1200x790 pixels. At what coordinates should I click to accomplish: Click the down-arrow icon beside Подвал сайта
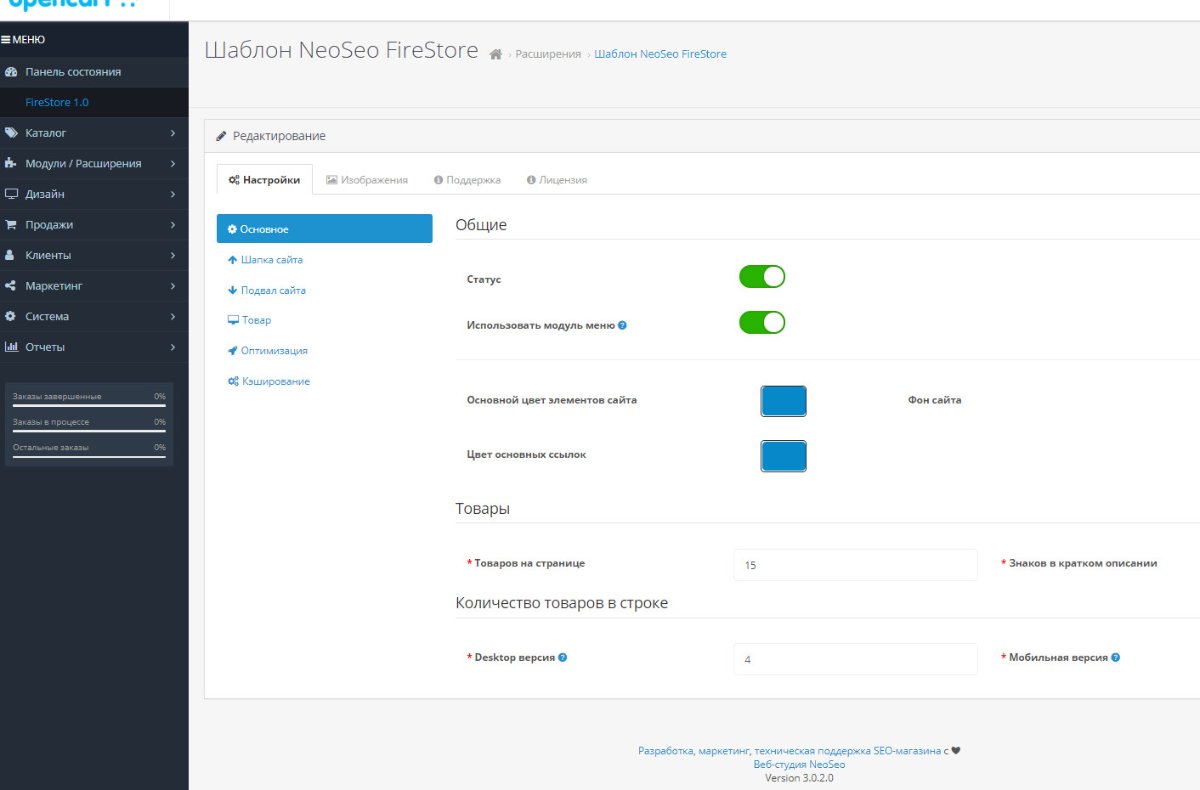click(x=233, y=290)
